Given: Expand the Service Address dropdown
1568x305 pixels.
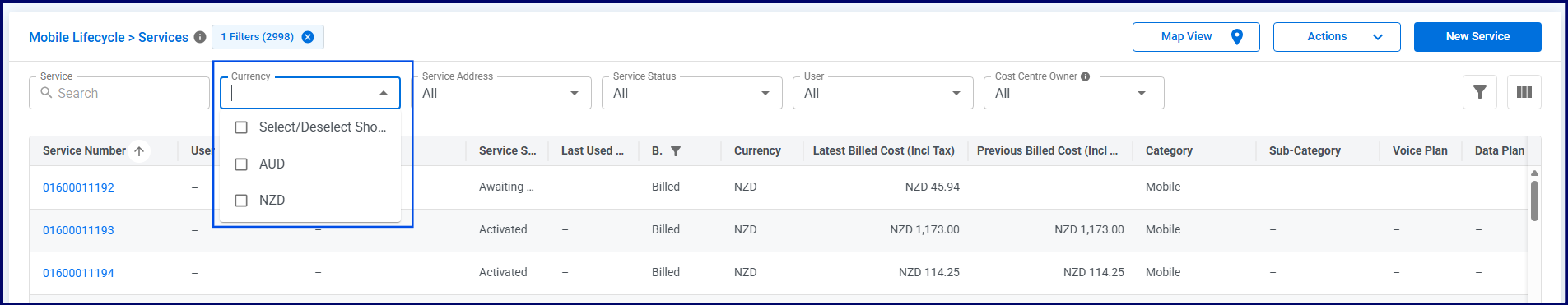Looking at the screenshot, I should tap(501, 93).
